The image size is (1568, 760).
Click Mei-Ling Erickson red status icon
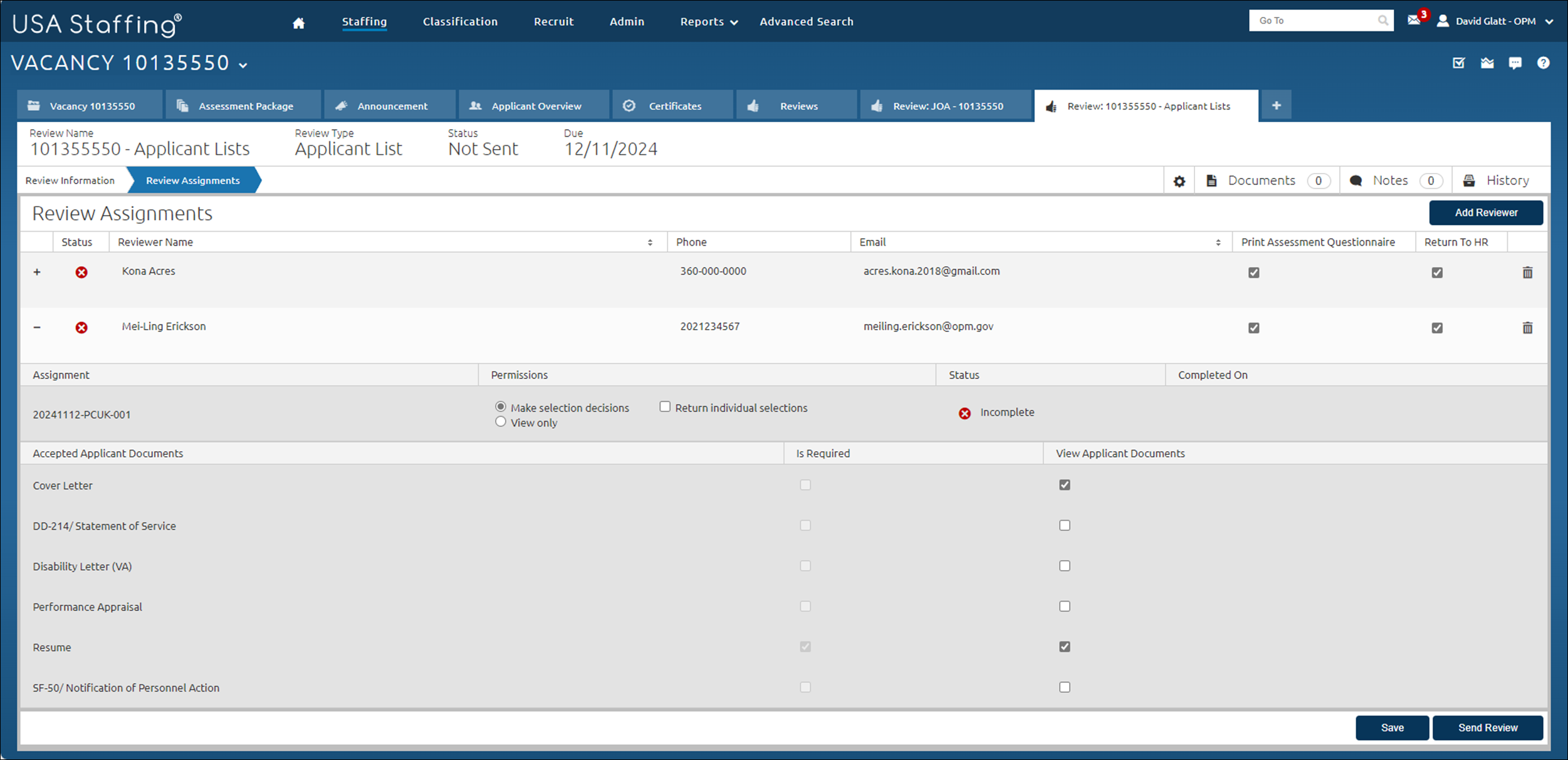click(x=81, y=328)
